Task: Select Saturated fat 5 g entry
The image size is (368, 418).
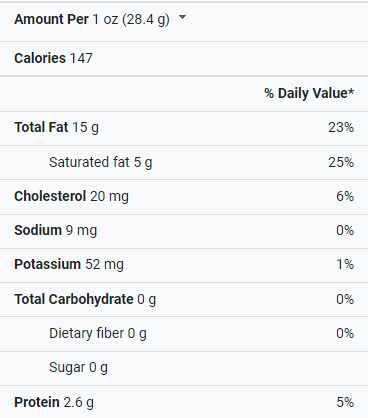Action: click(x=101, y=162)
